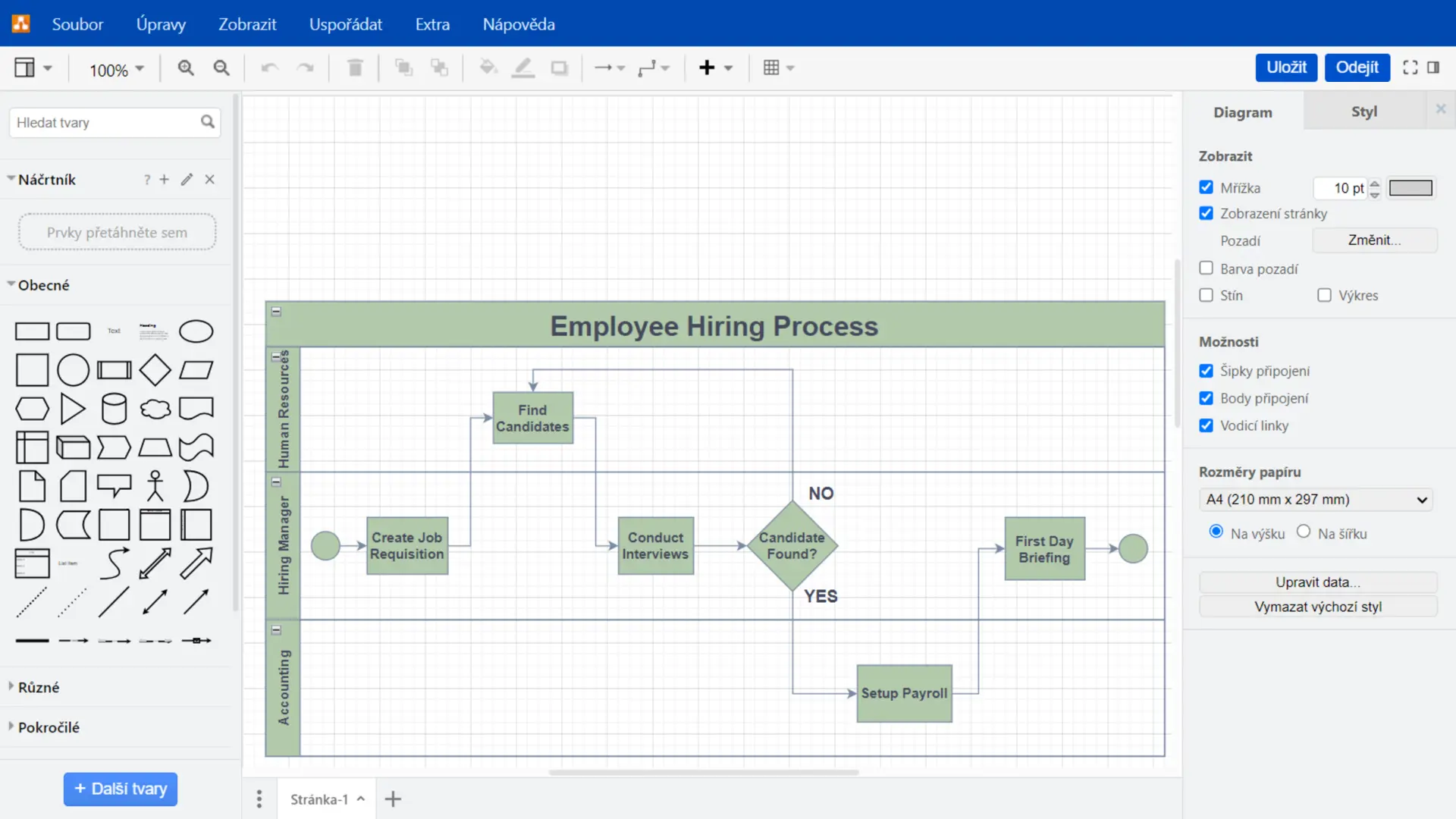The image size is (1456, 819).
Task: Click the undo arrow icon
Action: coord(269,68)
